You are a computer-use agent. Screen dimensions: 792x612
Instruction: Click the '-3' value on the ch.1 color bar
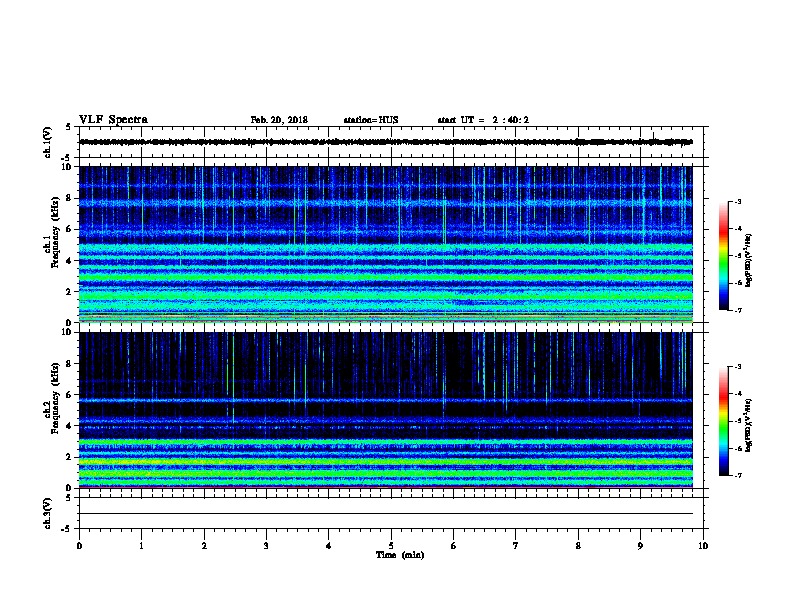tap(737, 201)
